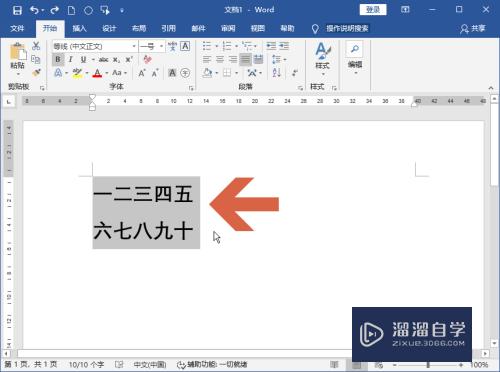This screenshot has height=372, width=500.
Task: Open the shading paint bucket
Action: (207, 73)
